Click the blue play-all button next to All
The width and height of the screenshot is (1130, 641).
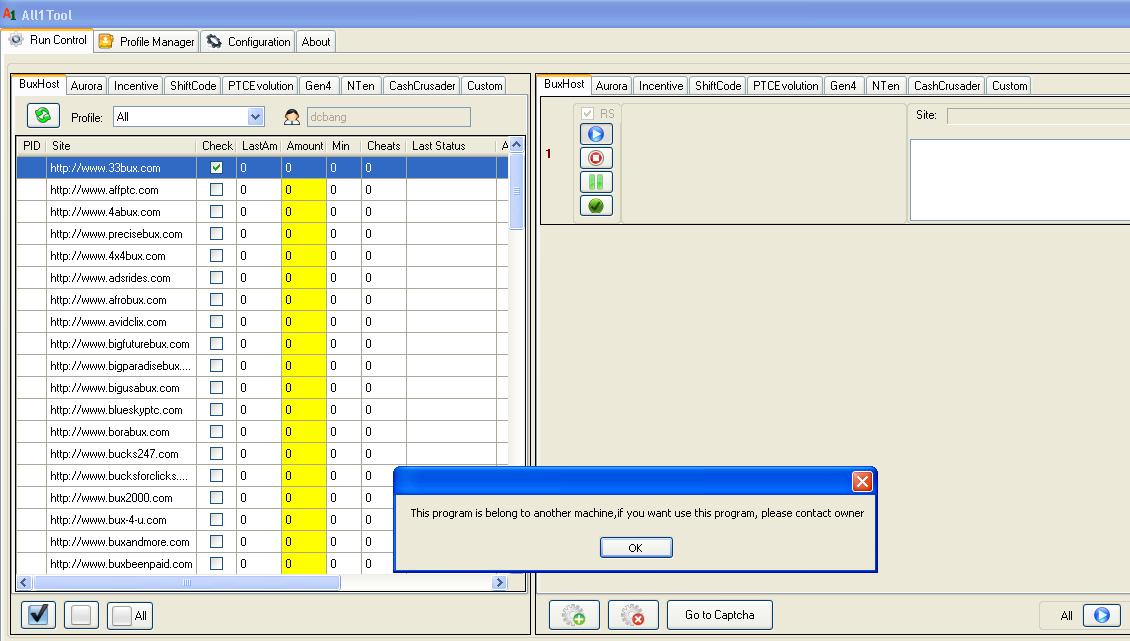click(1102, 615)
